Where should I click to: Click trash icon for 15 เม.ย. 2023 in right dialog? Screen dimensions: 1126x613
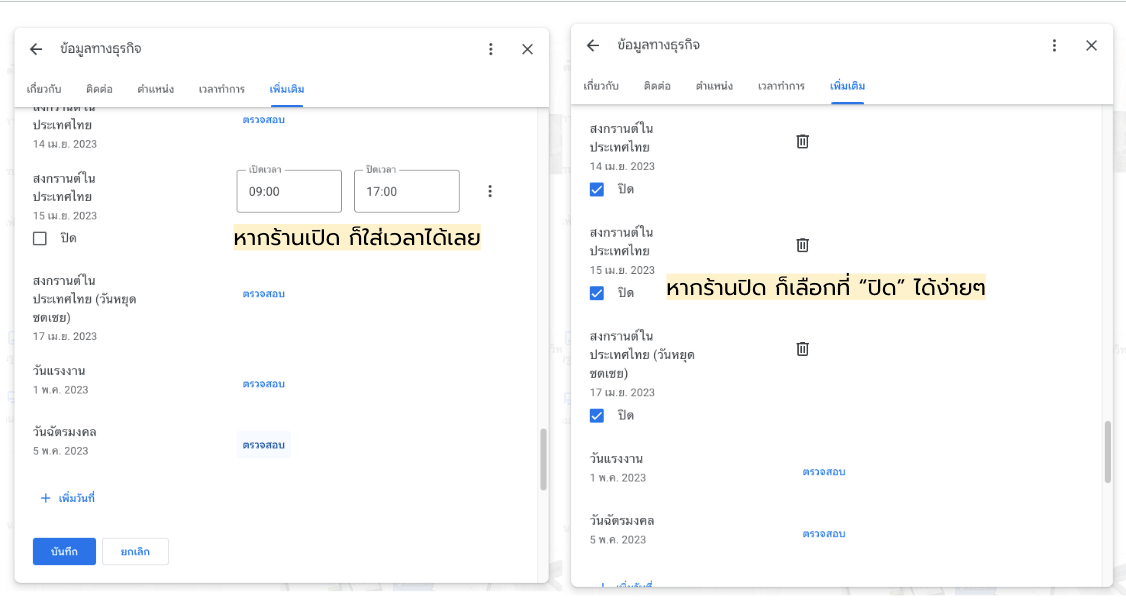pos(802,245)
